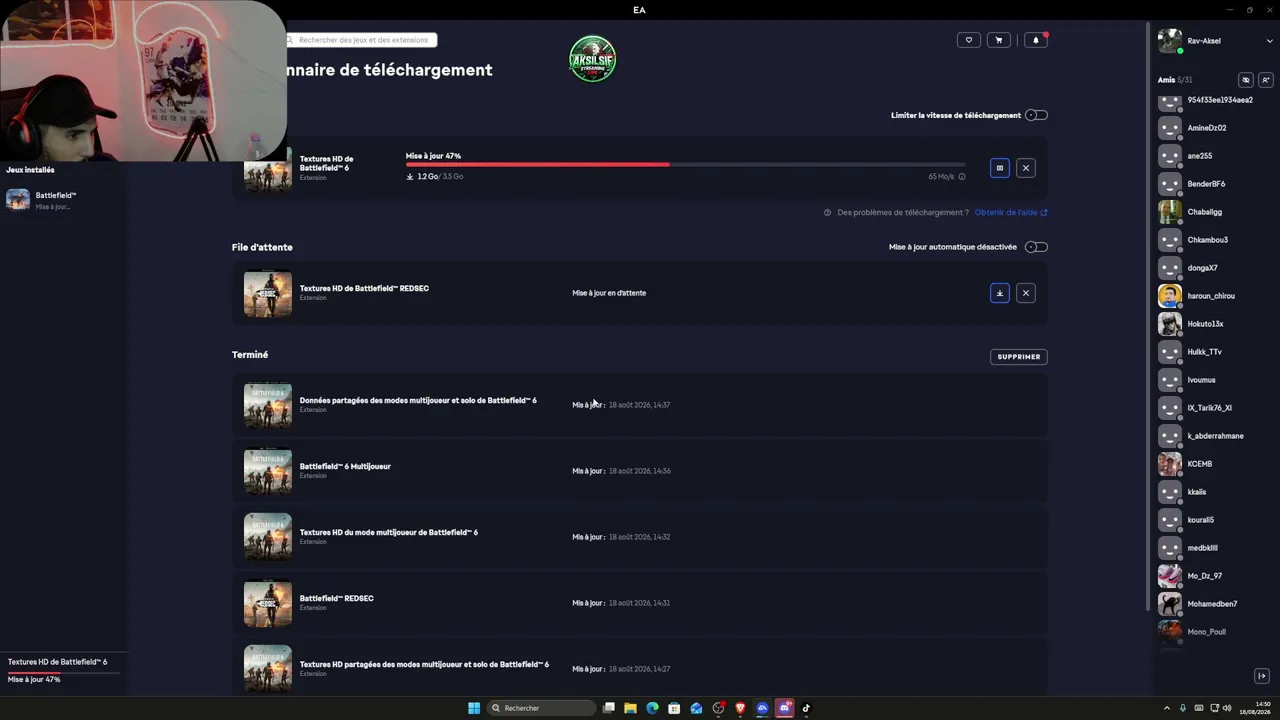The height and width of the screenshot is (720, 1280).
Task: Open TikTok from the taskbar
Action: (806, 708)
